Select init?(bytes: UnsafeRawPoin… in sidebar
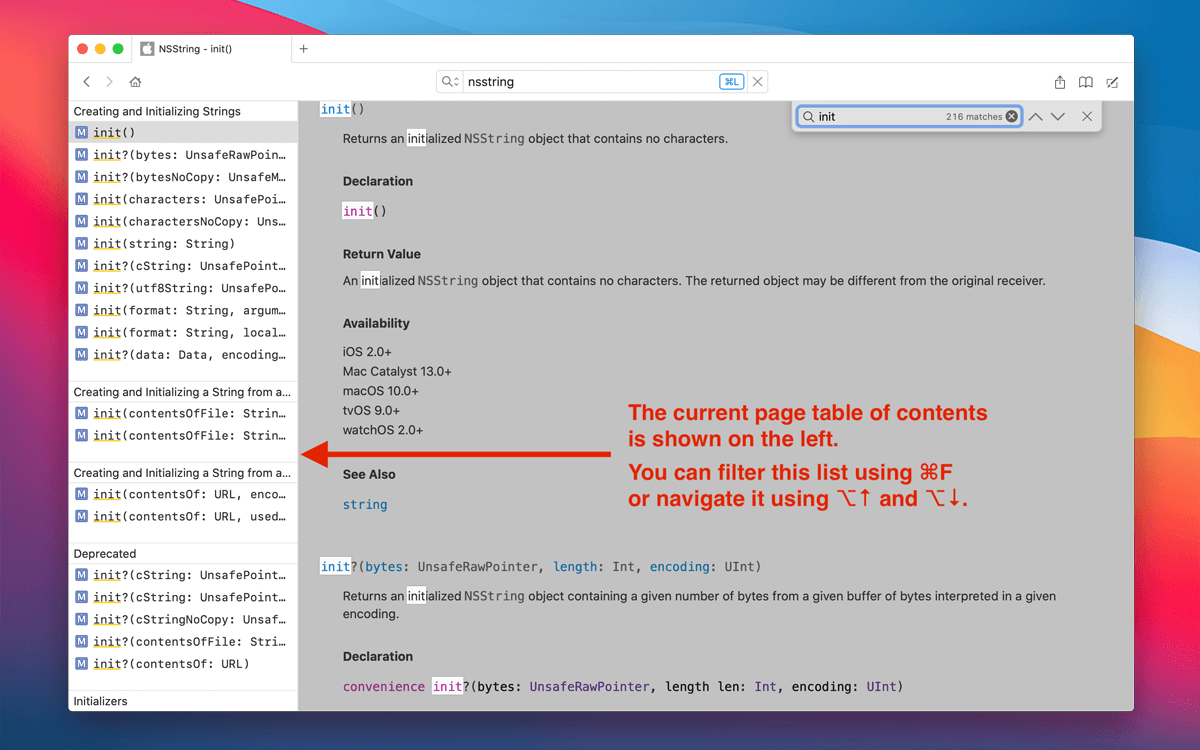1200x750 pixels. coord(183,155)
